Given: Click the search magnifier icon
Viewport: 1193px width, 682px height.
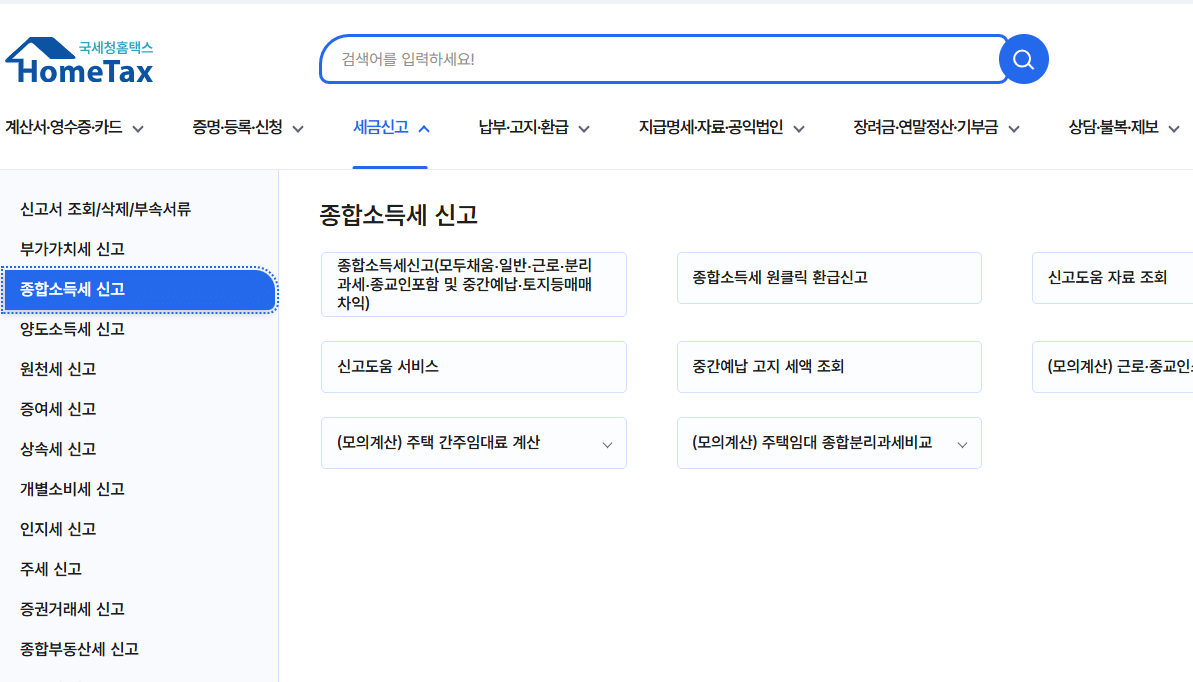Looking at the screenshot, I should pyautogui.click(x=1023, y=59).
